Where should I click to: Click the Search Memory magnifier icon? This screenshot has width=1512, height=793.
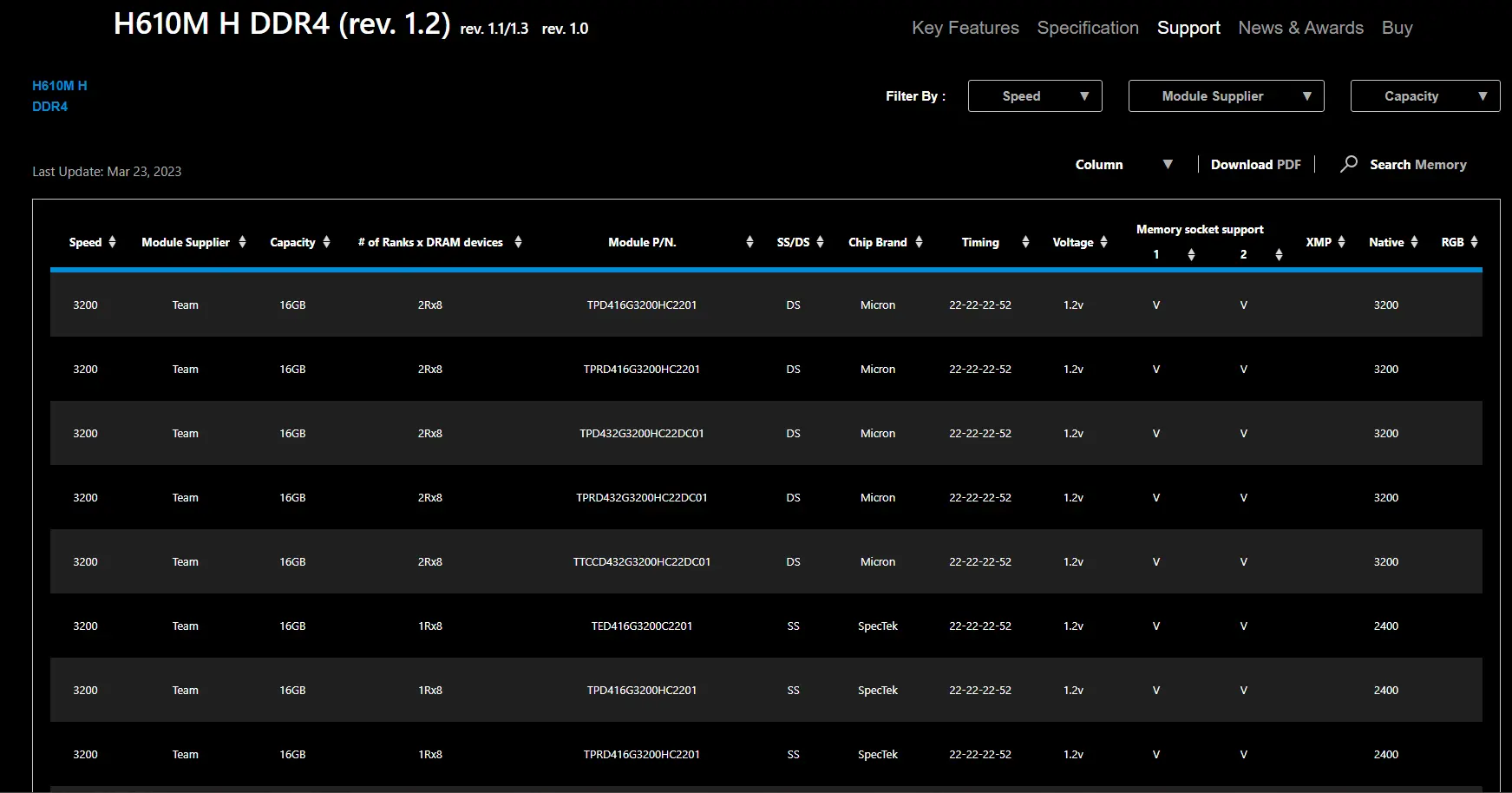(x=1349, y=164)
